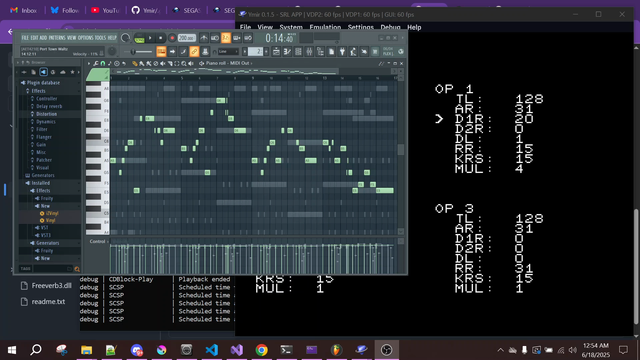Open FL Studio OPTIONS menu
This screenshot has height=360, width=640.
86,38
